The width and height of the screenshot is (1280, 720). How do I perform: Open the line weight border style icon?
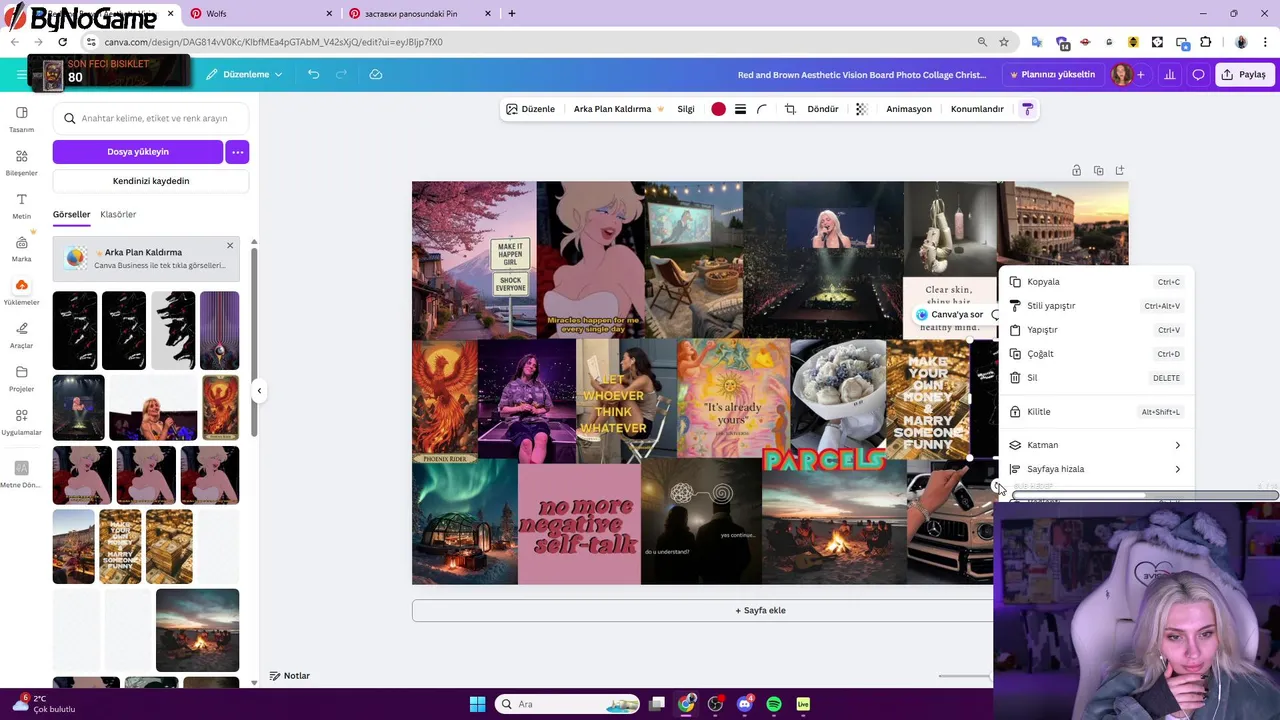[740, 109]
